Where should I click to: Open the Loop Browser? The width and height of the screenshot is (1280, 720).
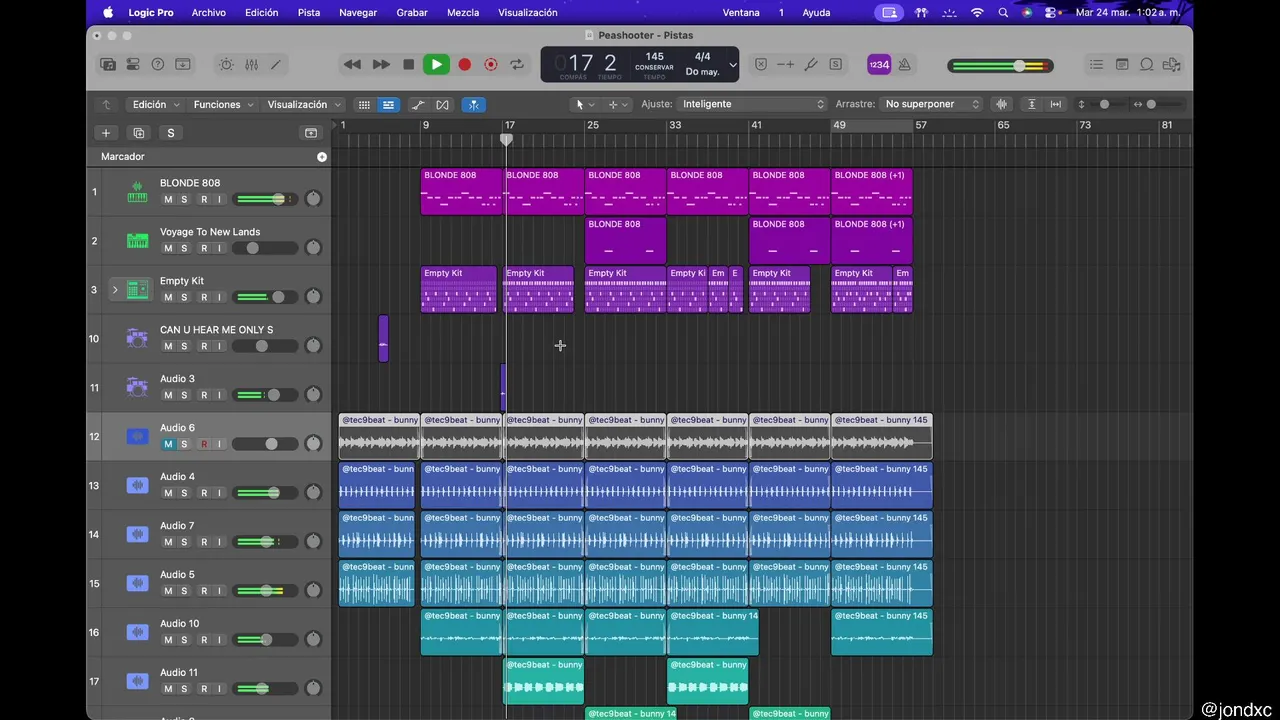pyautogui.click(x=1147, y=64)
